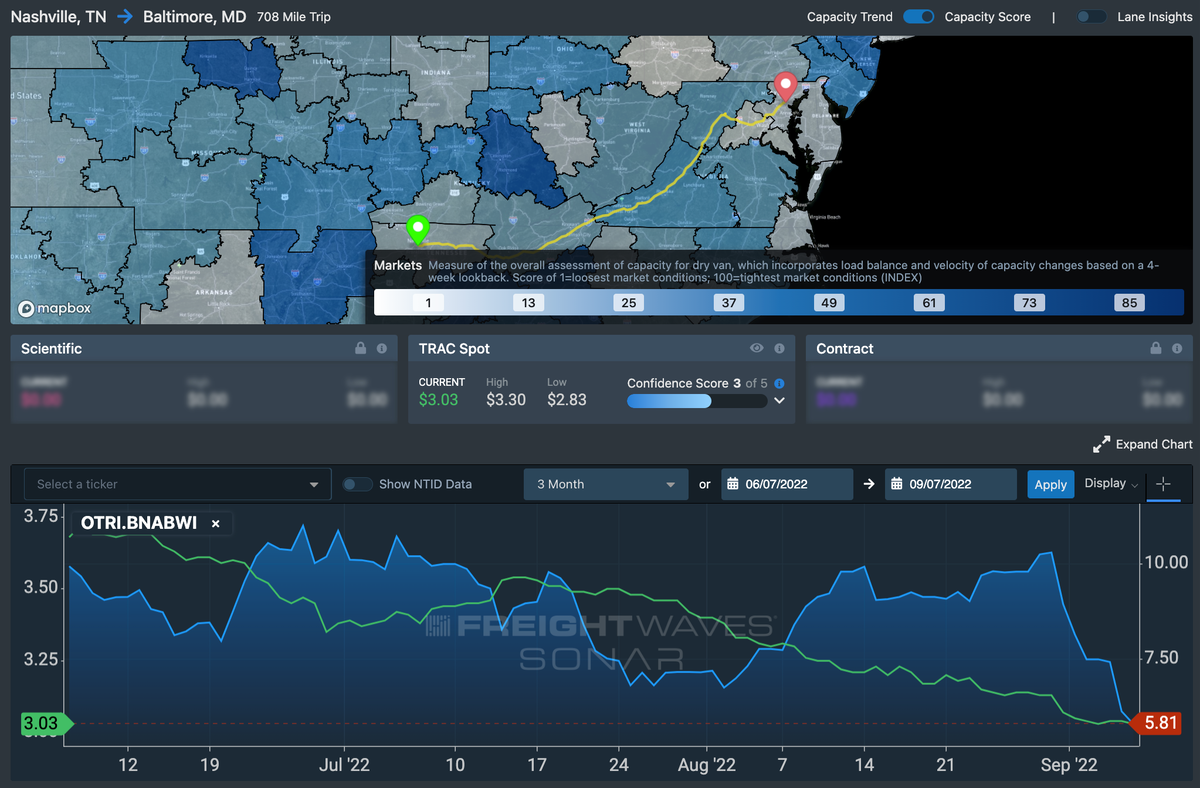Click the Confidence Score info icon
The image size is (1200, 788).
pos(780,383)
